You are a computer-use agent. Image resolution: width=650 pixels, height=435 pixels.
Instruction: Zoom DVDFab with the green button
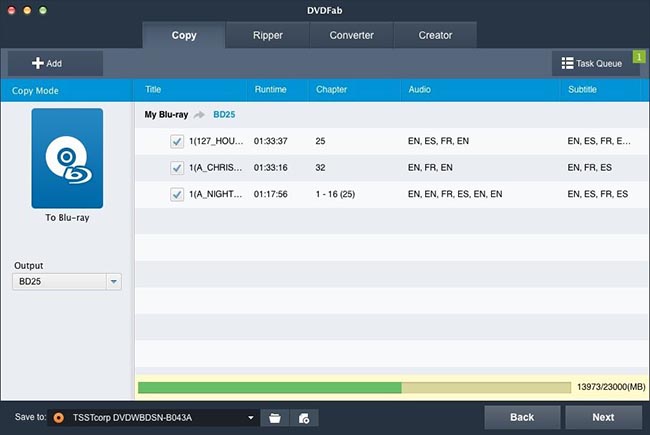[x=43, y=10]
